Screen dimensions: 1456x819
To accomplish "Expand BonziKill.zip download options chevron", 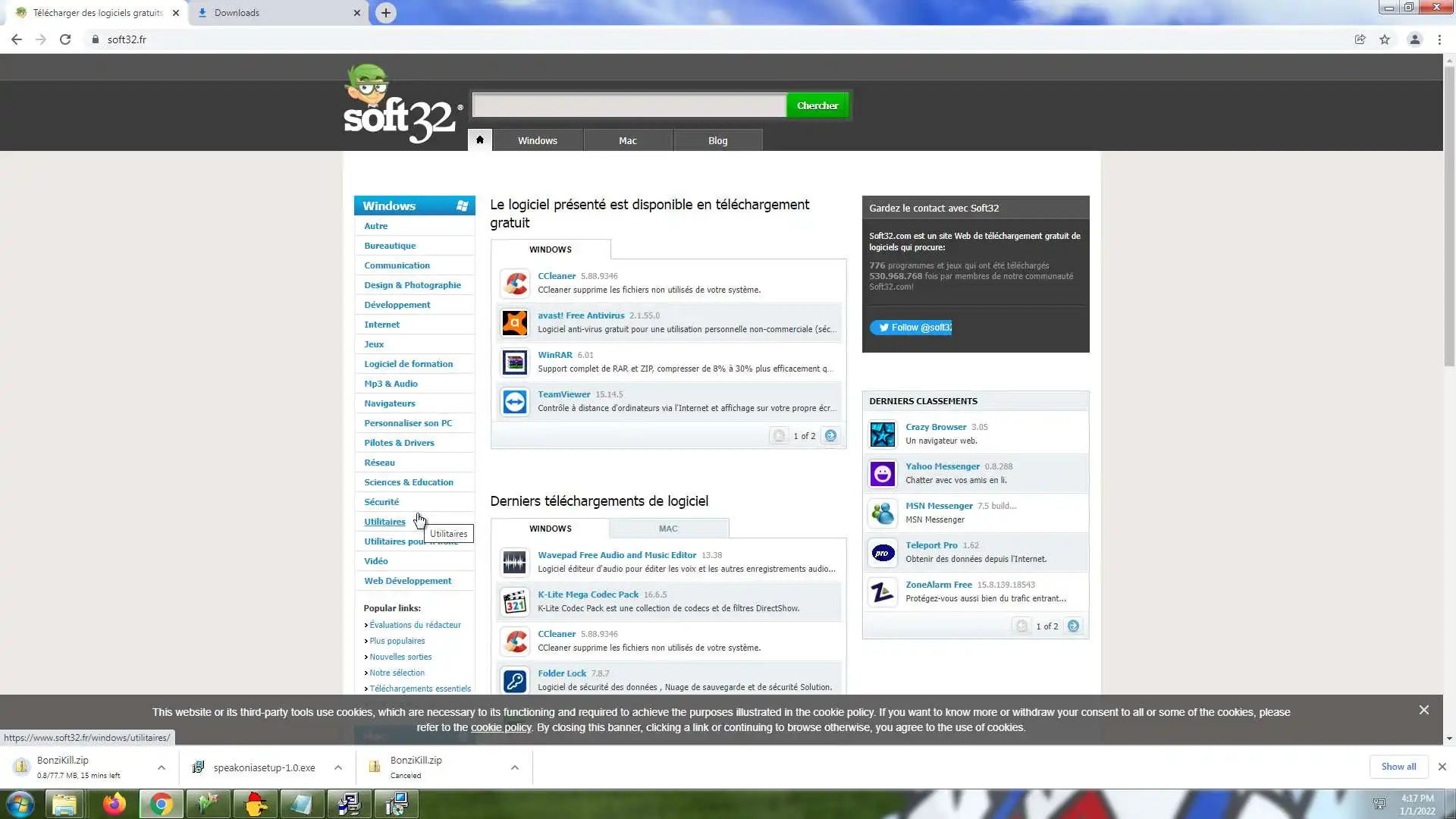I will (x=162, y=767).
